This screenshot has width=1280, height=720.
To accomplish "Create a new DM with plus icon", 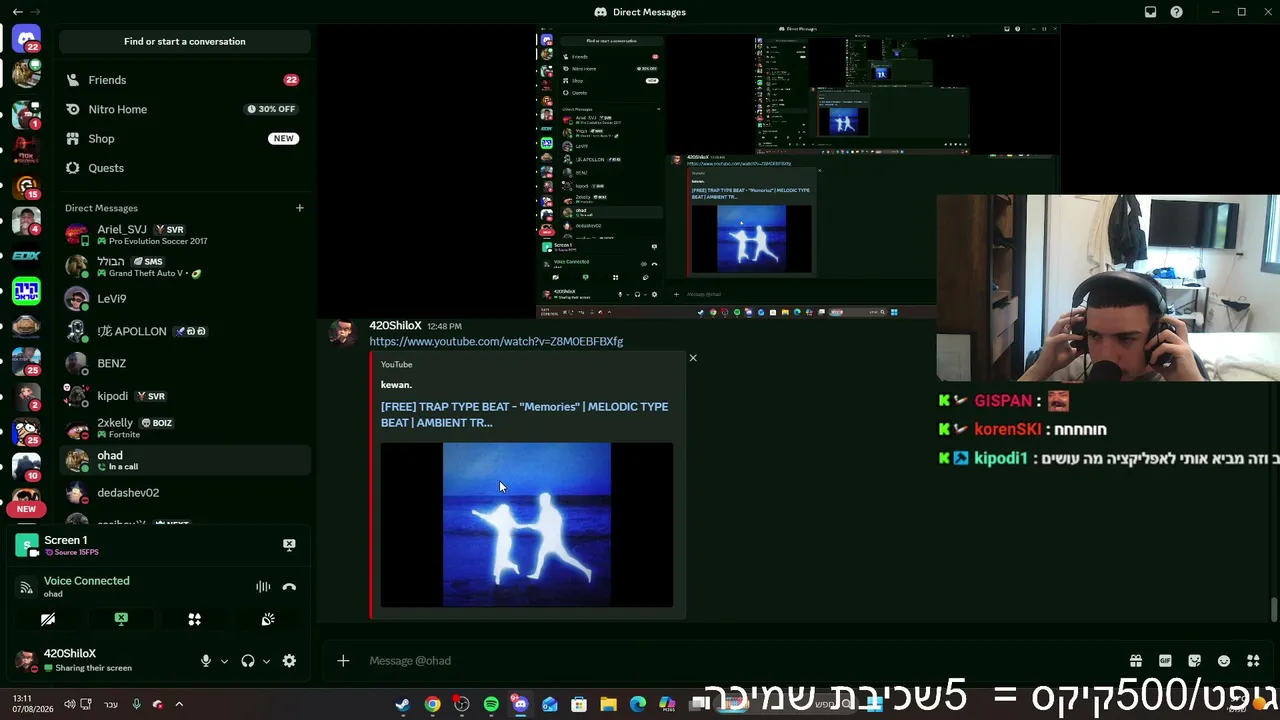I will [299, 208].
